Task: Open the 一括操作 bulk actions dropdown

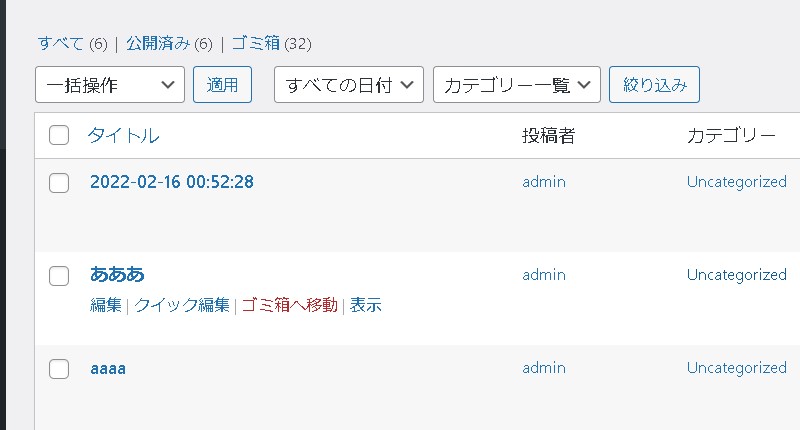Action: click(110, 85)
